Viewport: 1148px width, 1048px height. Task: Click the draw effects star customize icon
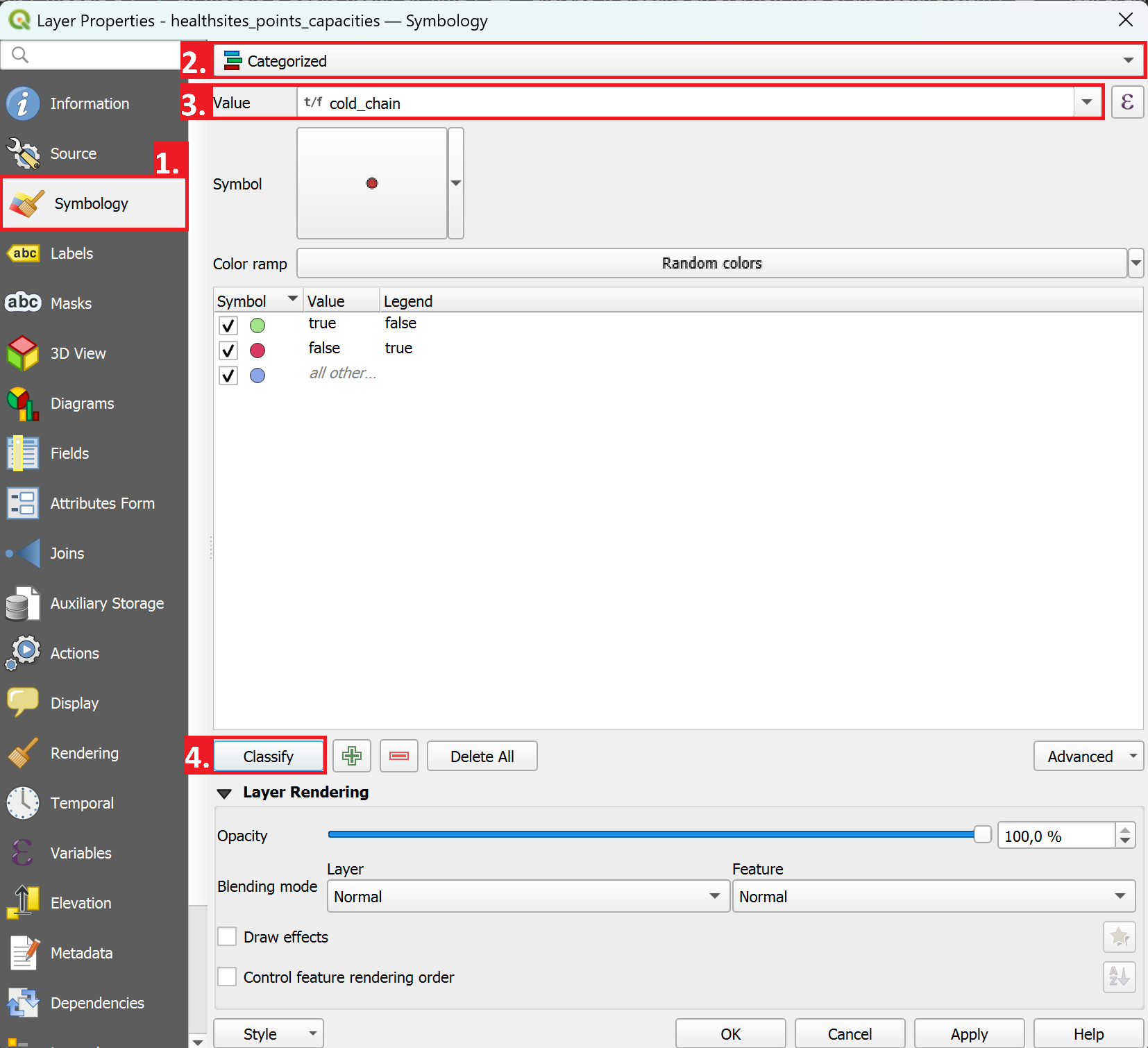coord(1119,937)
